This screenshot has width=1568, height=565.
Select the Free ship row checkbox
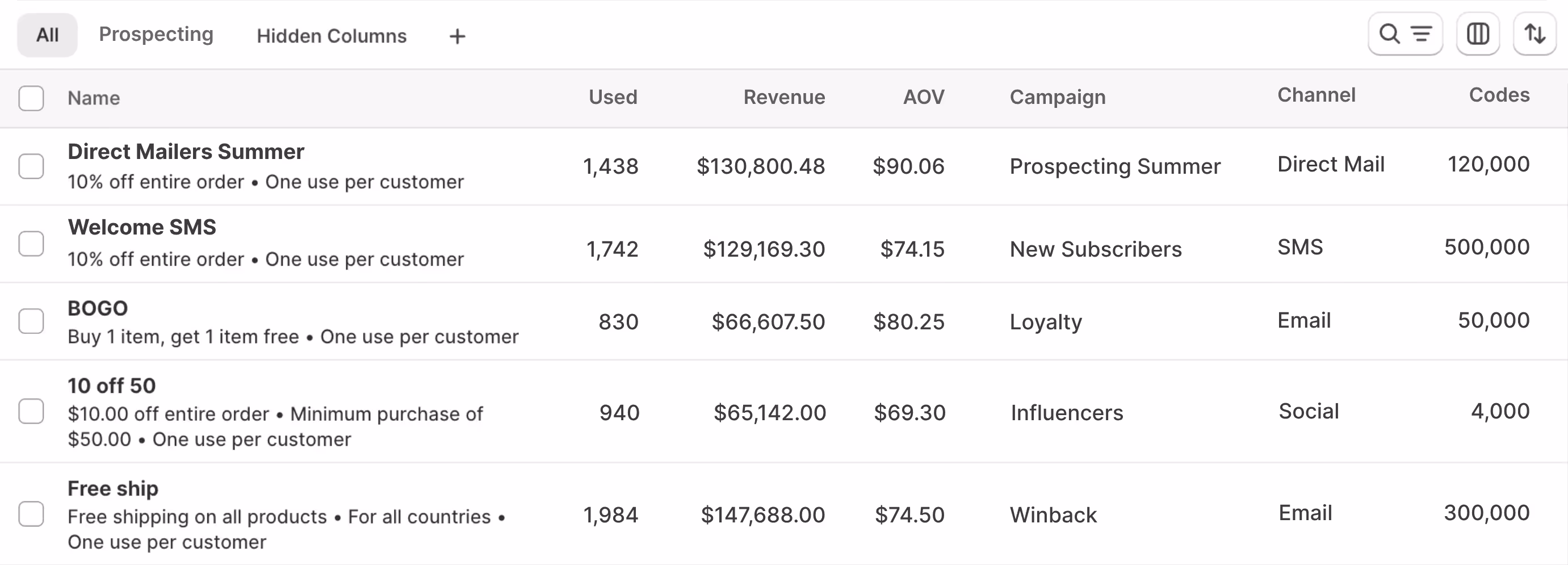[31, 514]
